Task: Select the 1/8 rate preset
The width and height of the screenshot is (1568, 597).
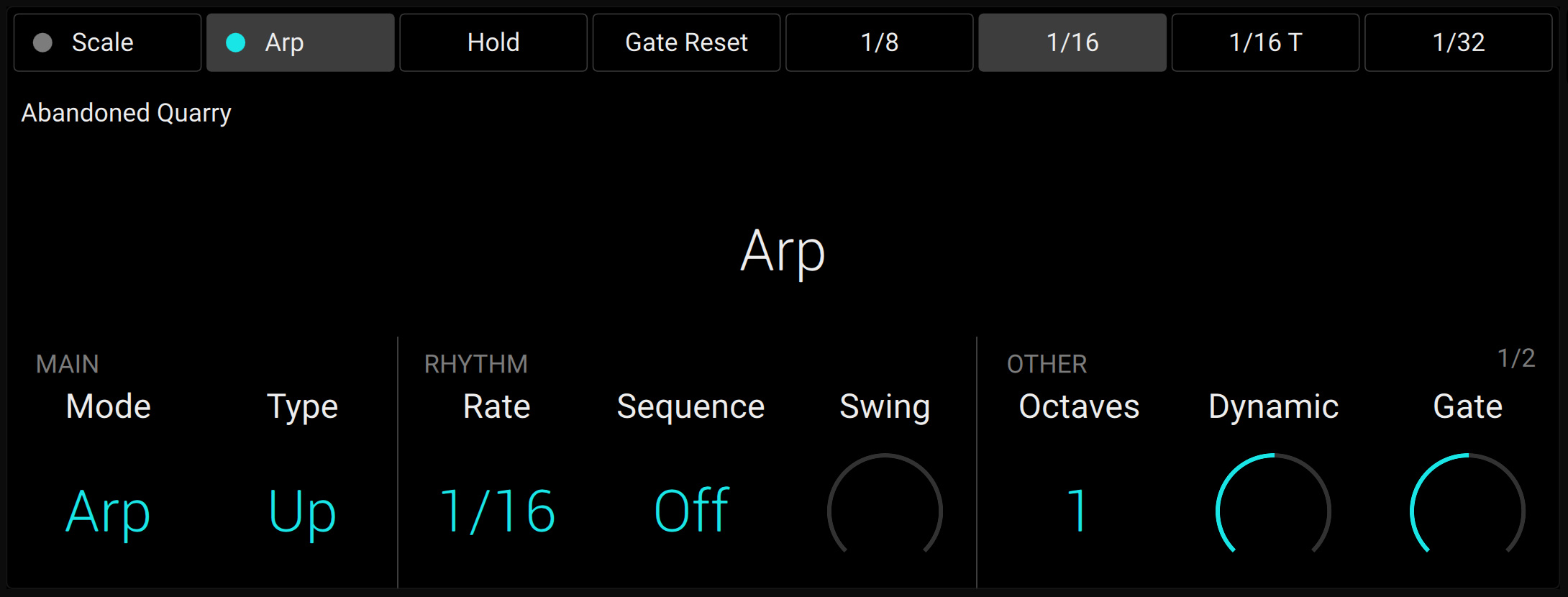Action: (x=879, y=42)
